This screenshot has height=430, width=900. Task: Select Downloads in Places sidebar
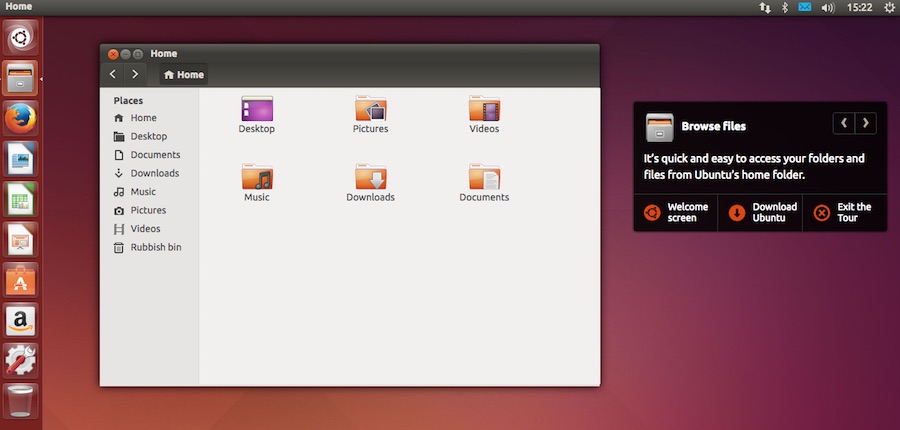154,173
